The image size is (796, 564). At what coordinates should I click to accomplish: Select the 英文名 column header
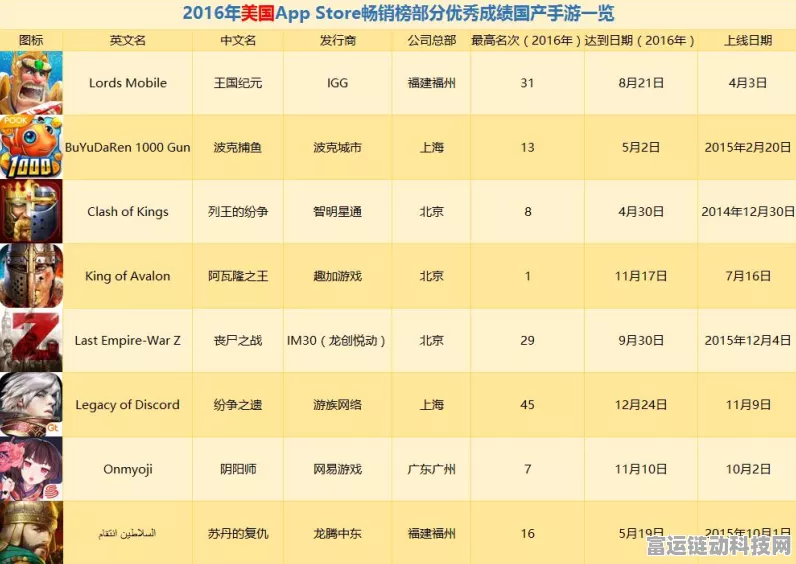tap(127, 40)
